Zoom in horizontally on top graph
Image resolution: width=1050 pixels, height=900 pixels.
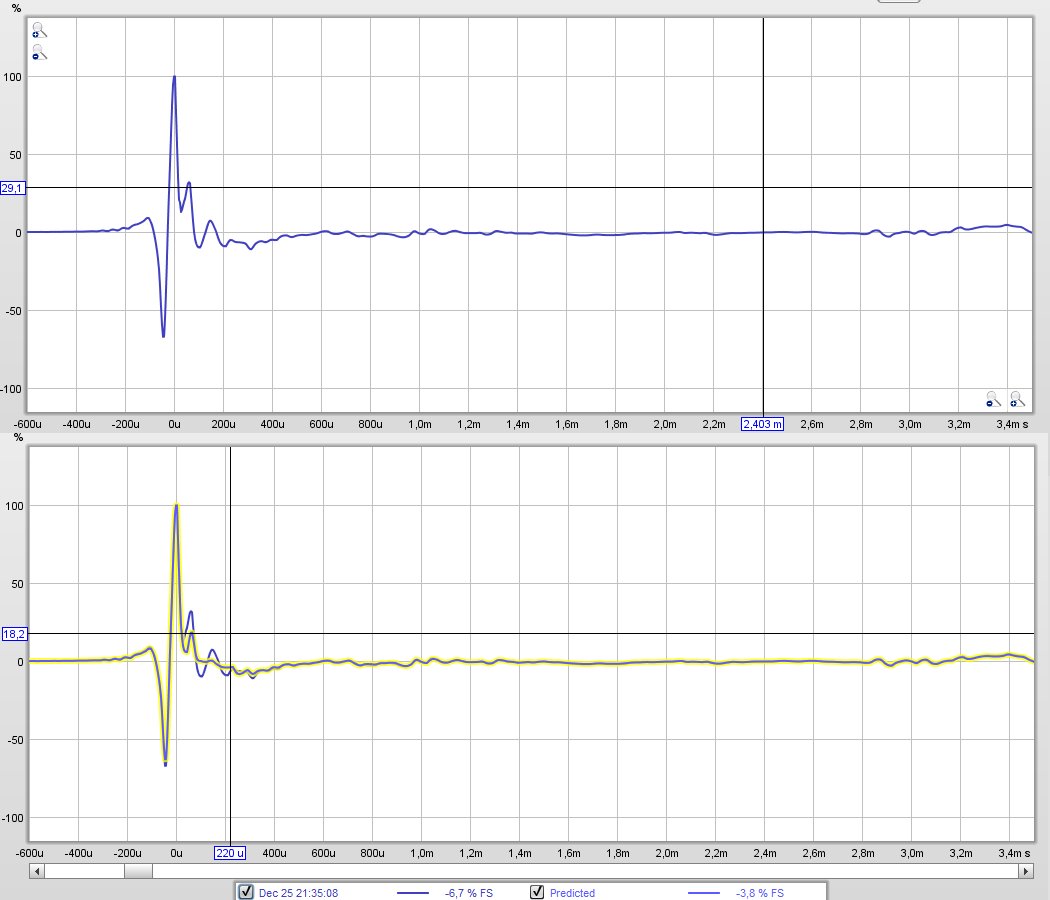click(1017, 399)
